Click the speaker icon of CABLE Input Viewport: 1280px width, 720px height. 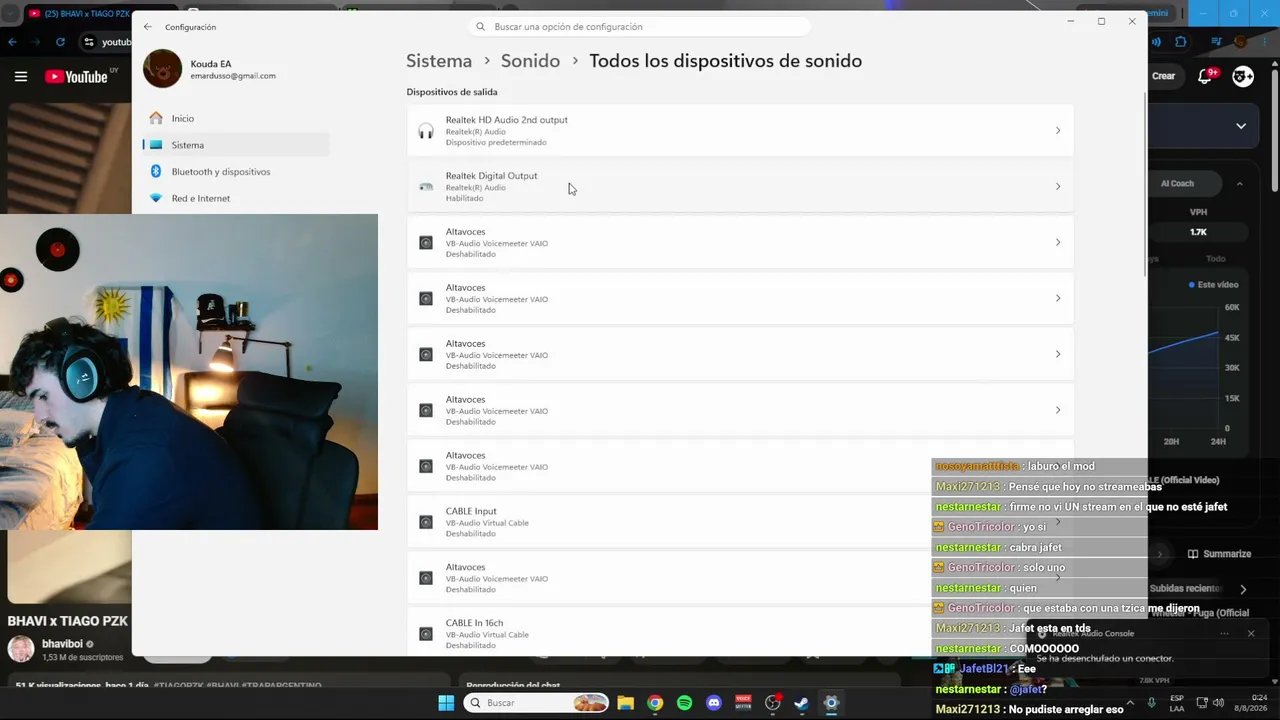426,522
